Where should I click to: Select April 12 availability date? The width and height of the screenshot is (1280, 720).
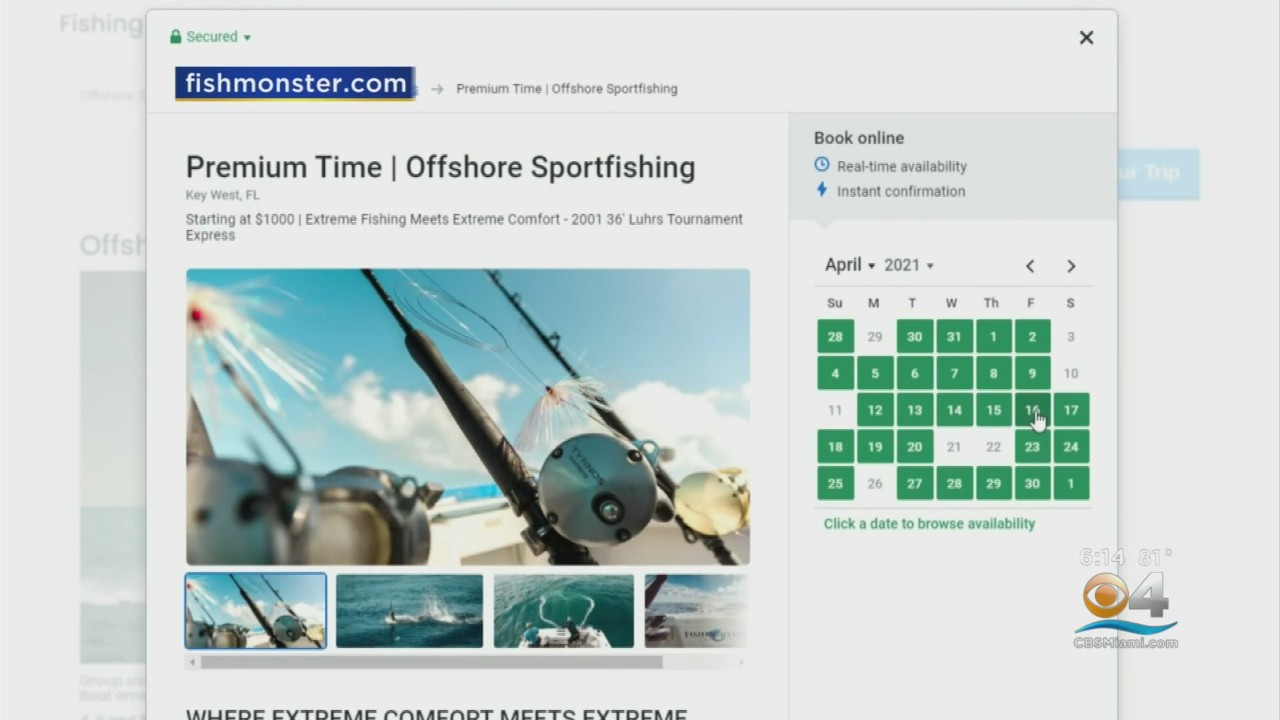point(875,410)
